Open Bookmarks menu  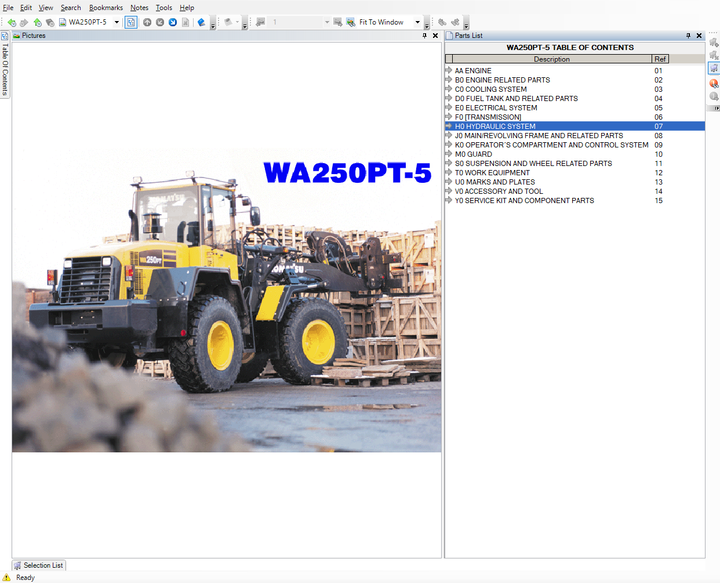106,8
